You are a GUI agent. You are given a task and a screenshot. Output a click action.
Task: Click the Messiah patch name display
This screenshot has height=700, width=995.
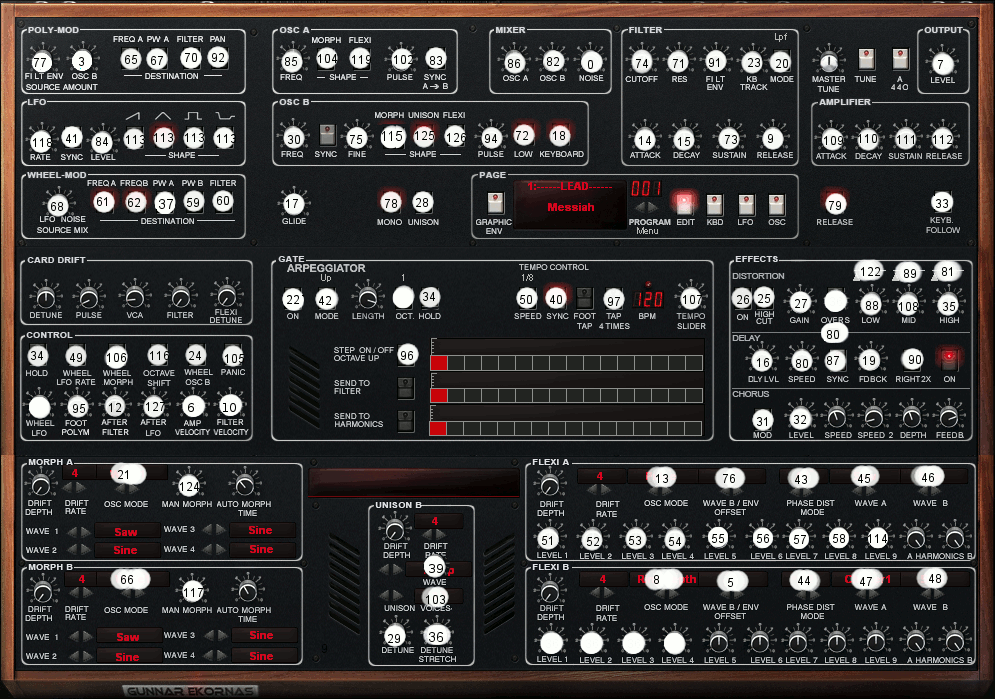point(570,207)
